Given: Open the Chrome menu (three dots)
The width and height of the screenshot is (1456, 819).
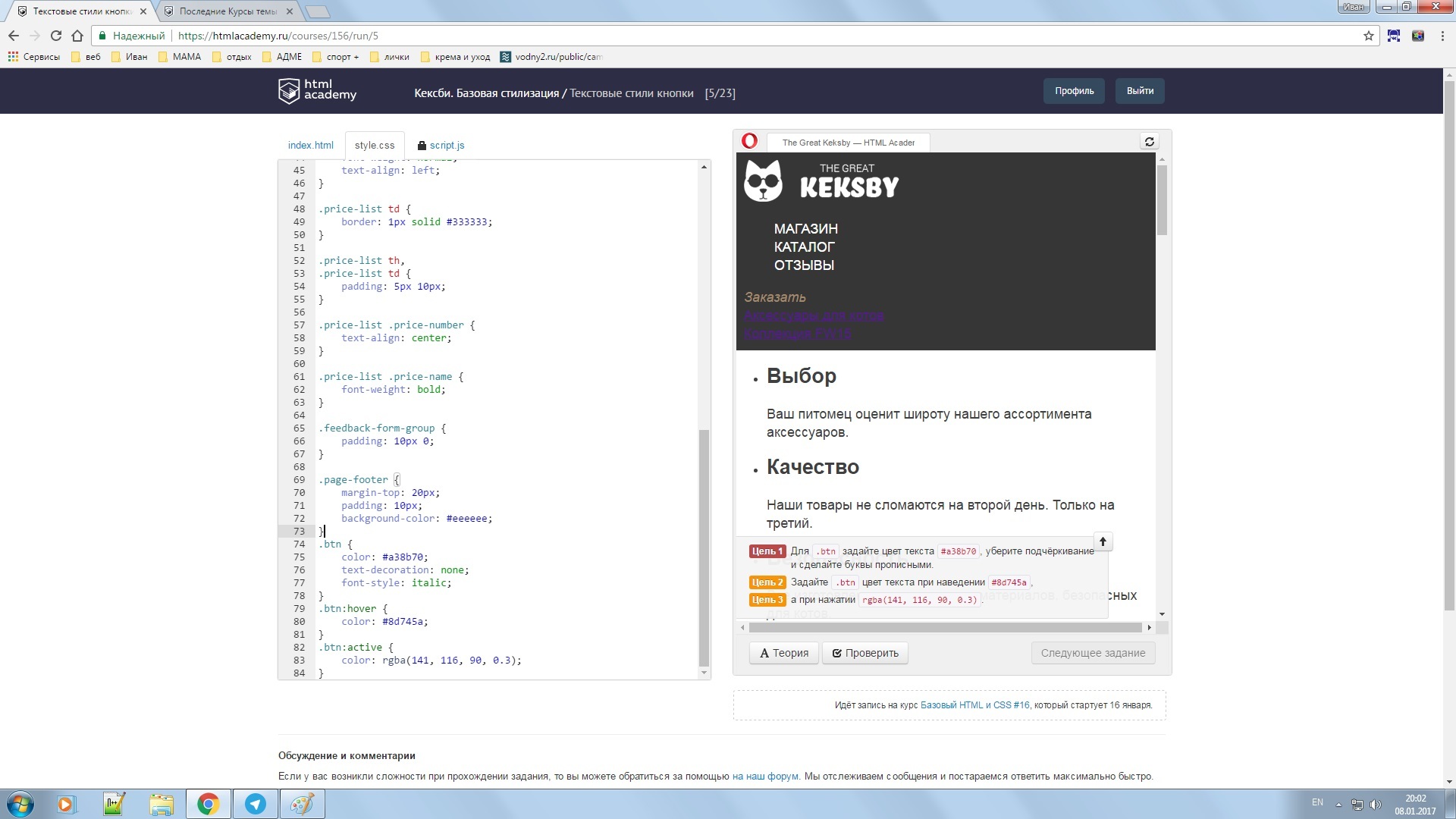Looking at the screenshot, I should 1442,36.
